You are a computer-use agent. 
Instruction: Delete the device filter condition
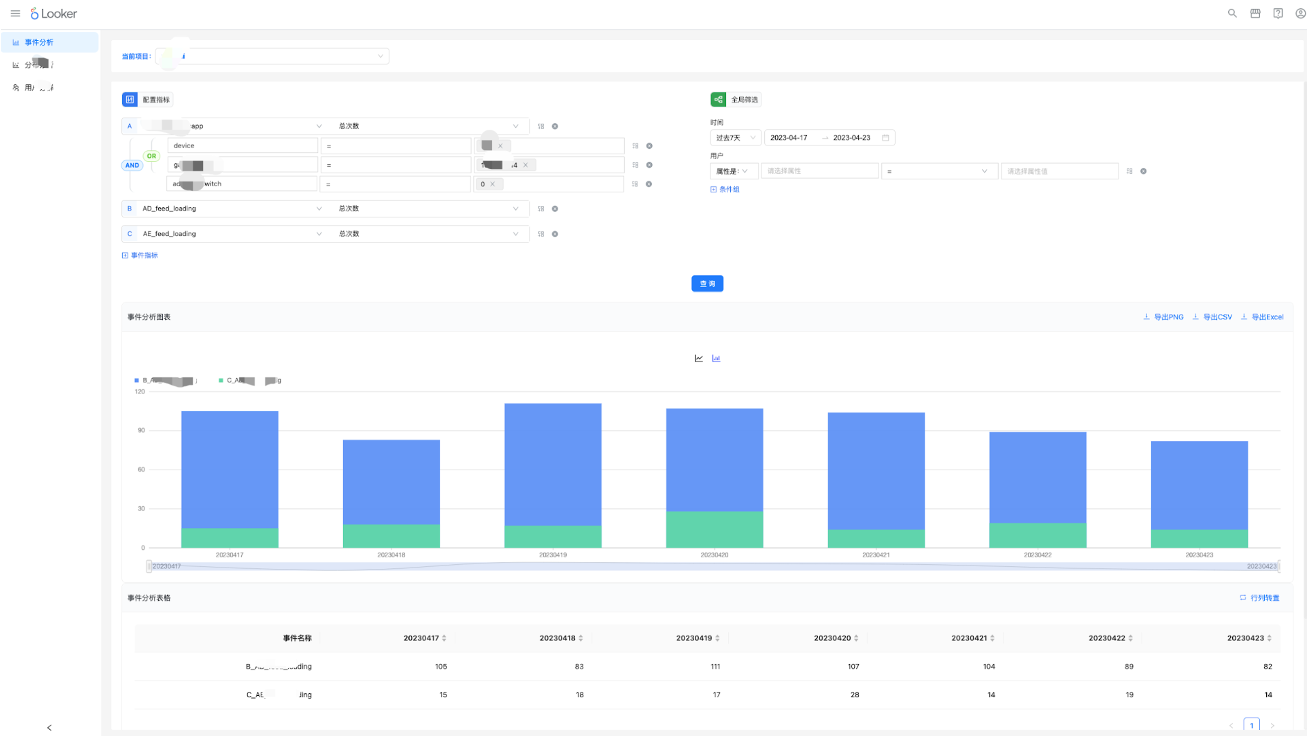pos(649,146)
